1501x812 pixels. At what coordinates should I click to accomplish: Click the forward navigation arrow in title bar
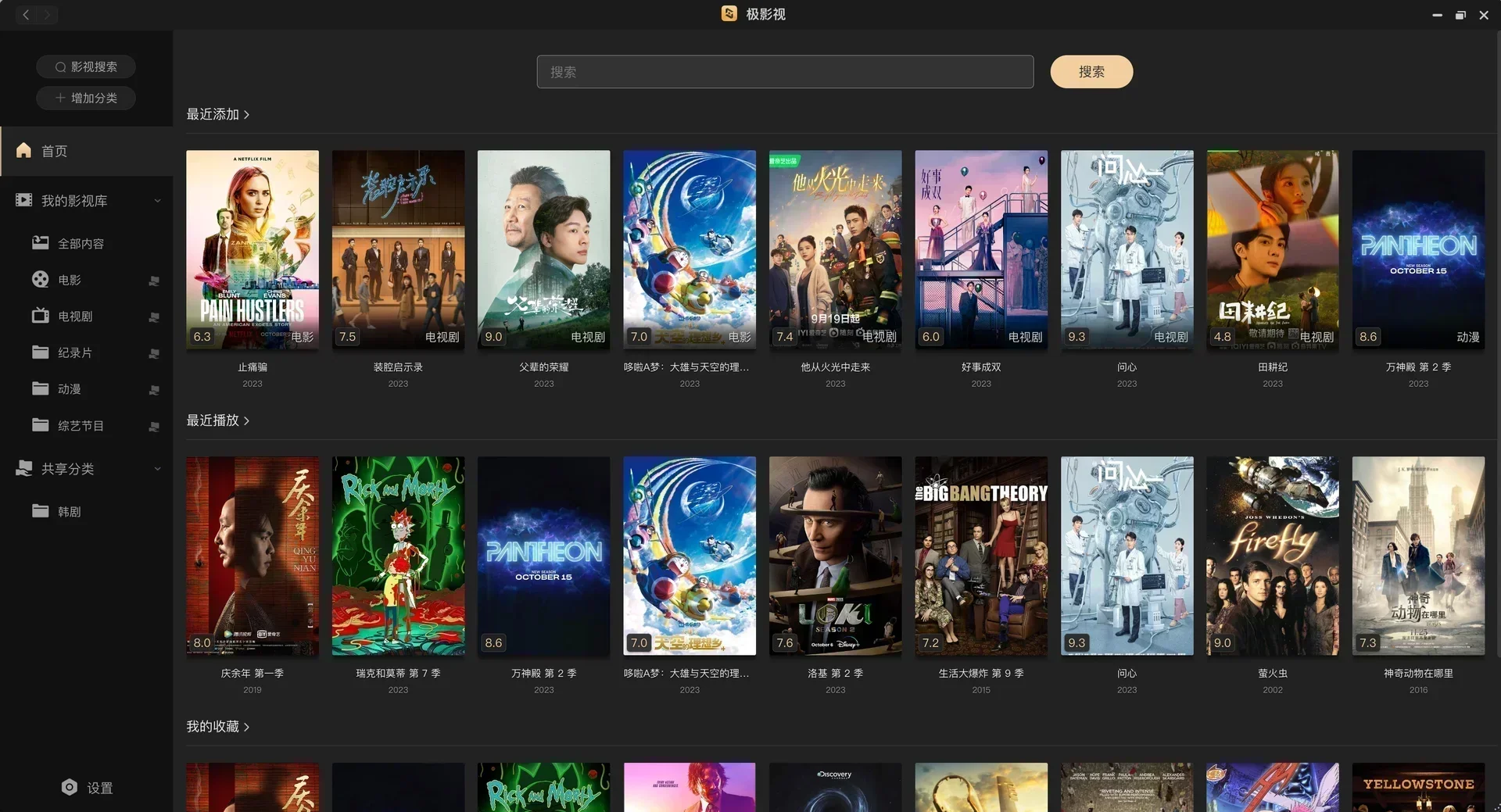(x=47, y=14)
